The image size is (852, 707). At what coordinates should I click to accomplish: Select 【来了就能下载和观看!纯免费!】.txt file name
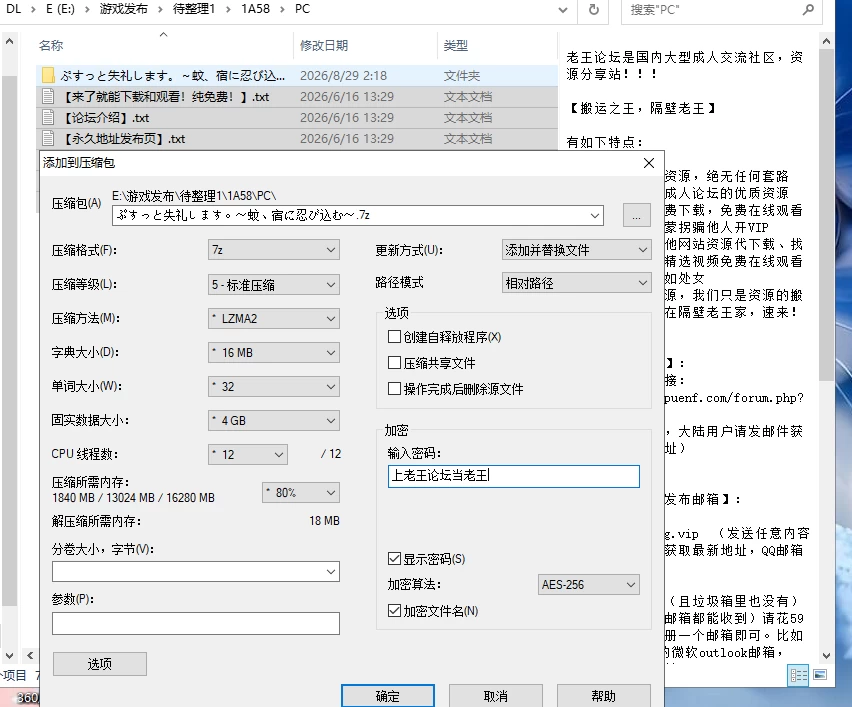165,97
